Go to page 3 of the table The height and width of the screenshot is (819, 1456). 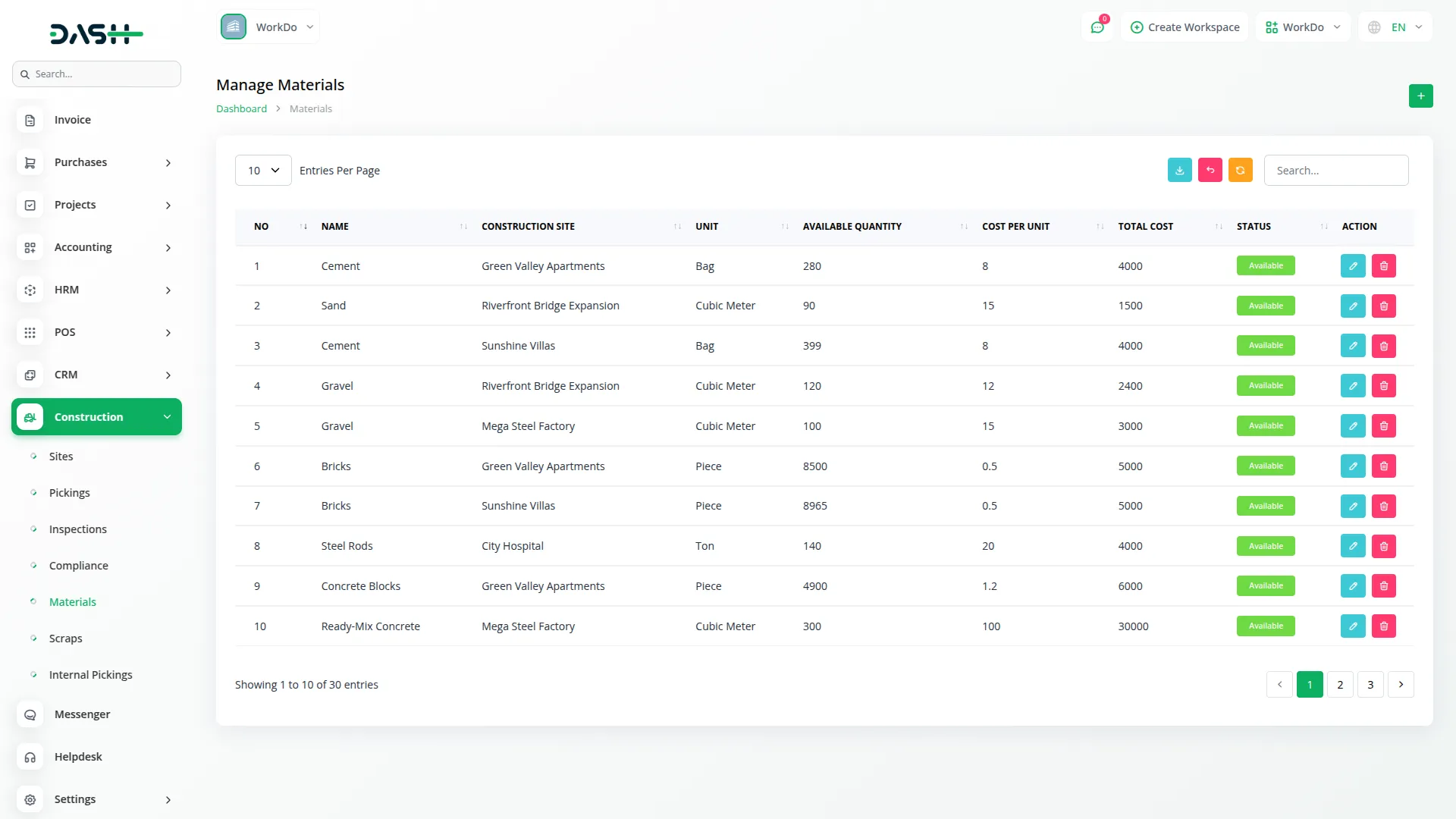[1370, 685]
